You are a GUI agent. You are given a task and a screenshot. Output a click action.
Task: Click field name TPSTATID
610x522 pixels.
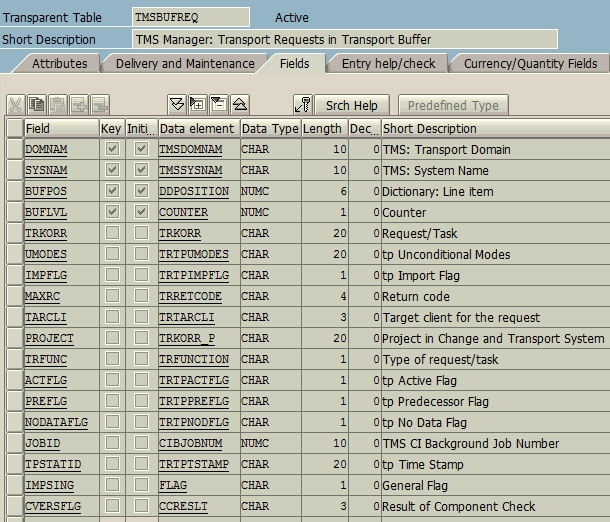(53, 464)
